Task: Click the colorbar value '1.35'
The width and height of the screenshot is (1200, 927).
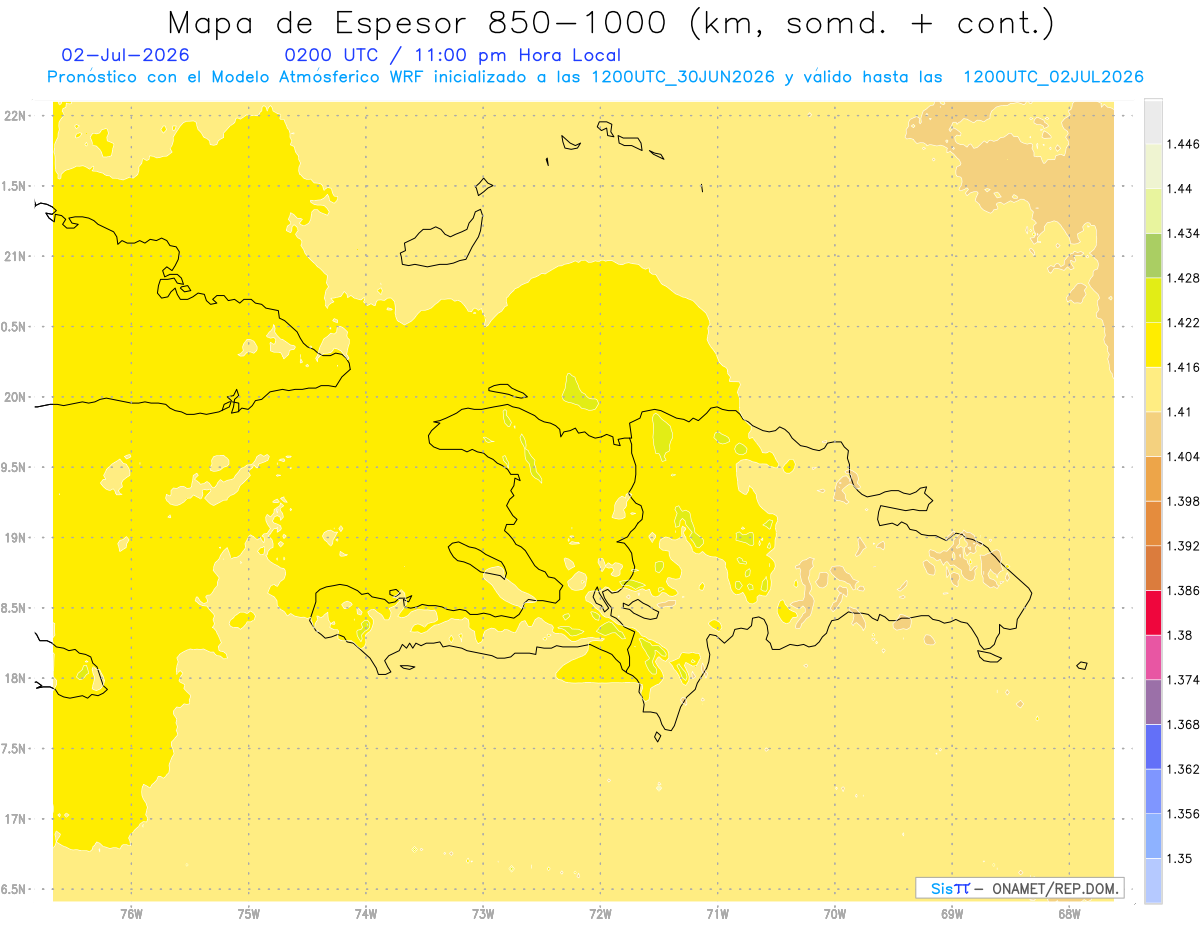Action: 1180,858
